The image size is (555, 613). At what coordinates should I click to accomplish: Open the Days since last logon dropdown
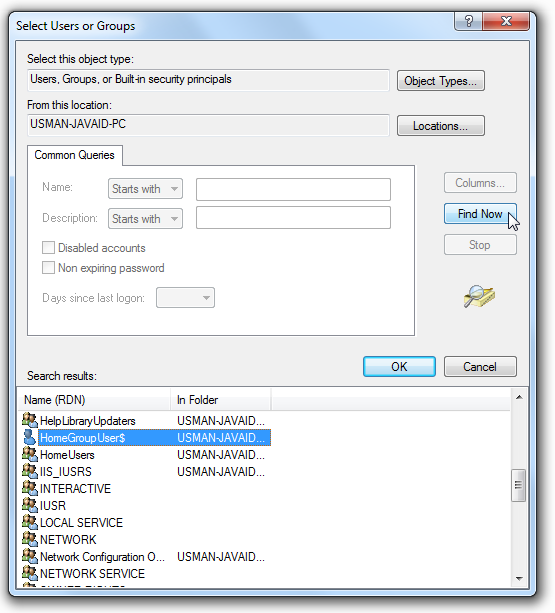coord(185,298)
